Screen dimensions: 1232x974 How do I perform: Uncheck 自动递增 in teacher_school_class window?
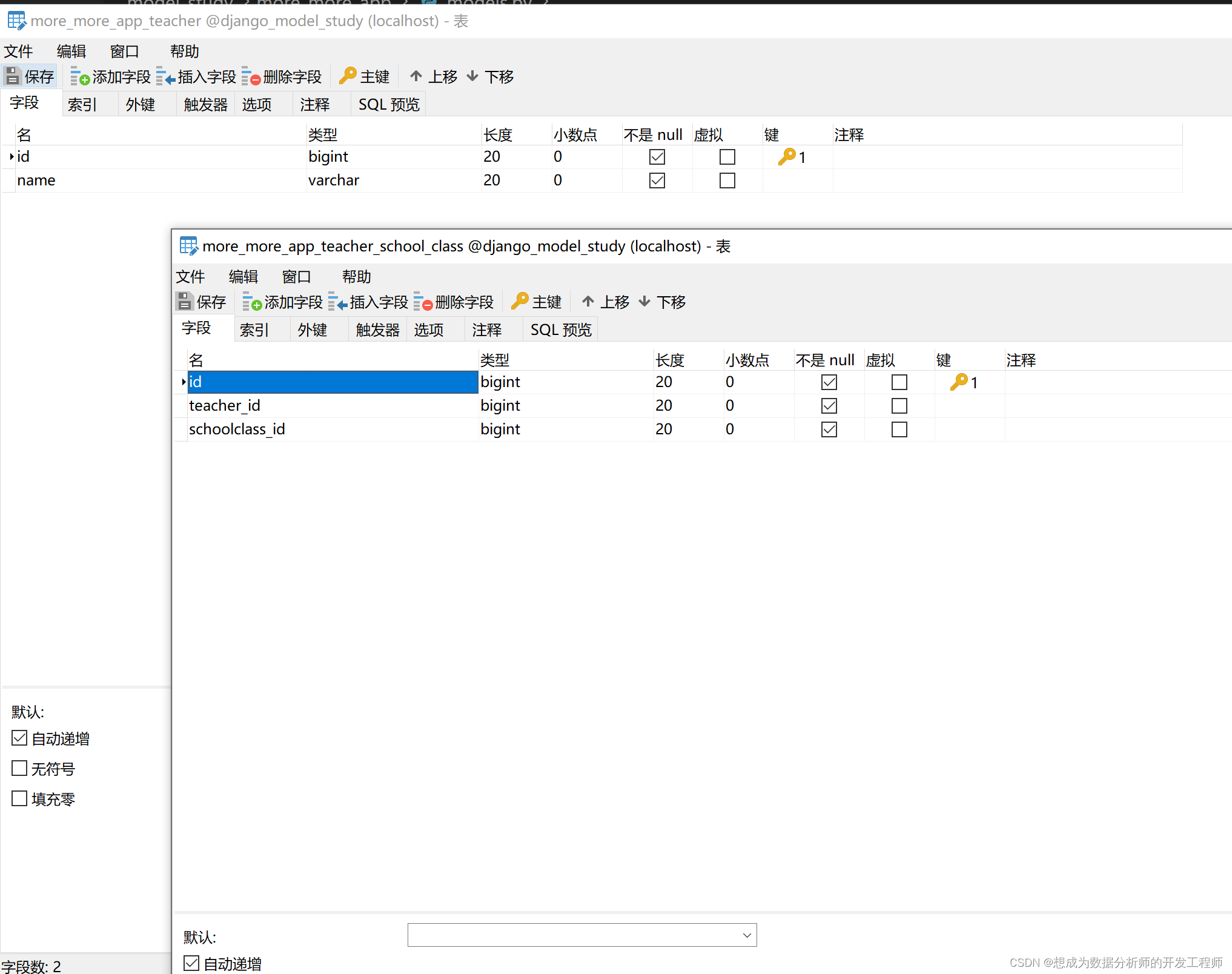(191, 963)
